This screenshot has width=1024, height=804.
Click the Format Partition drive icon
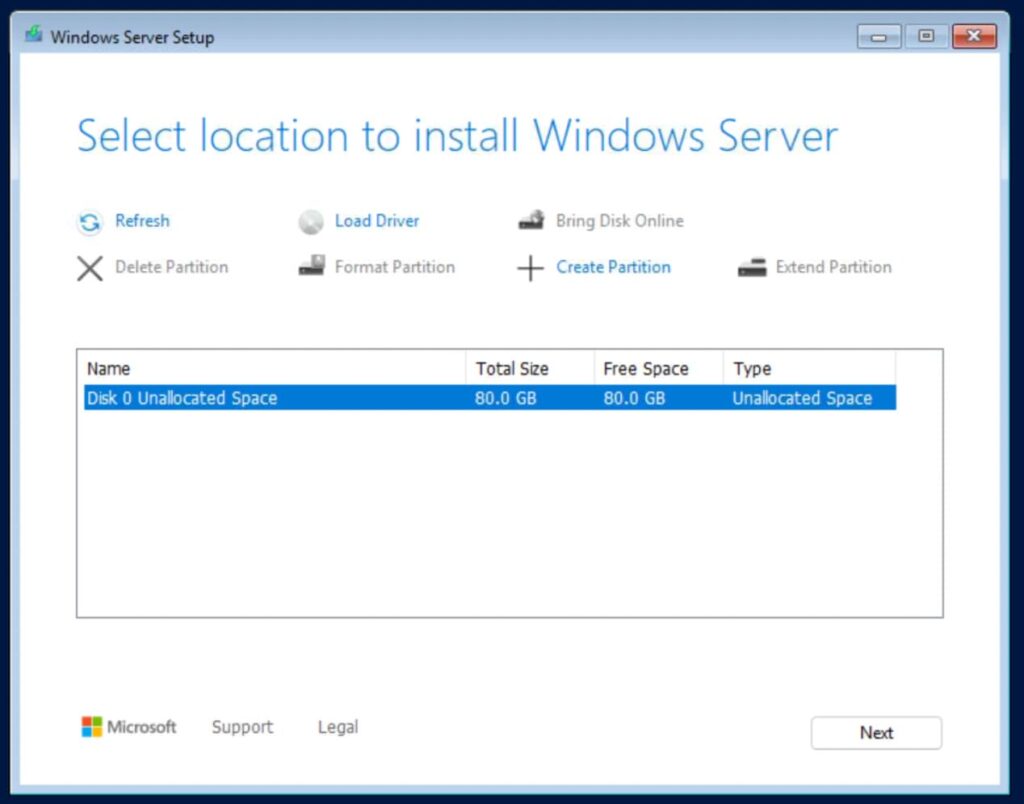pos(311,267)
